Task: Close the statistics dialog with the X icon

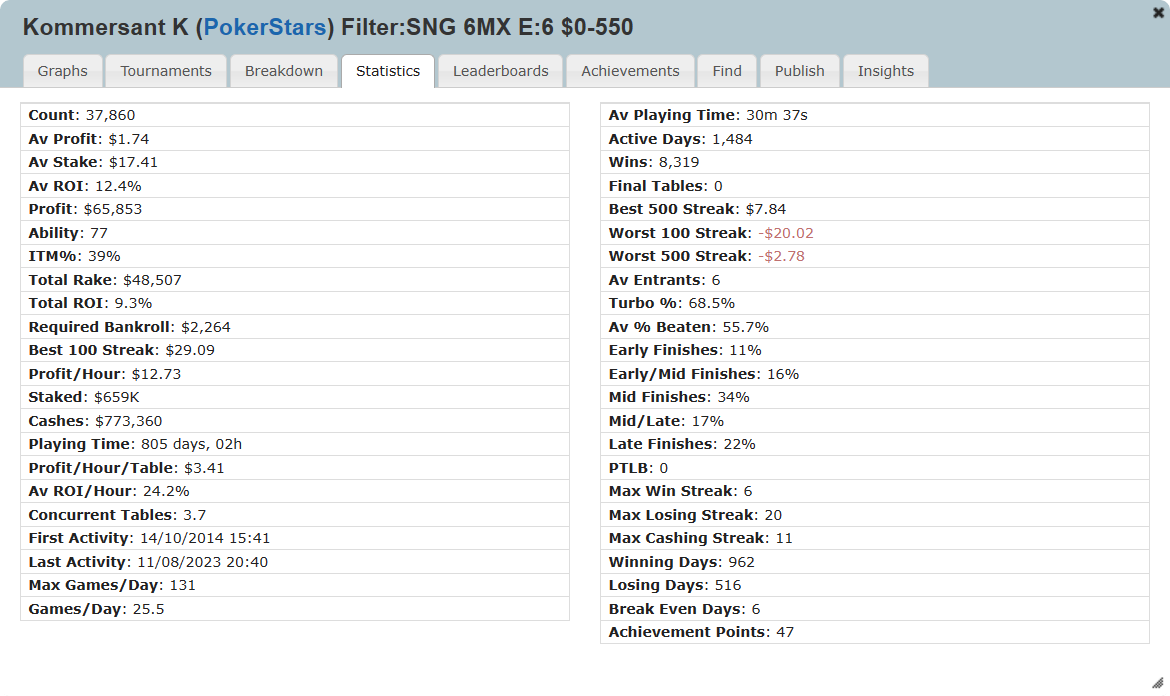Action: [x=1159, y=12]
